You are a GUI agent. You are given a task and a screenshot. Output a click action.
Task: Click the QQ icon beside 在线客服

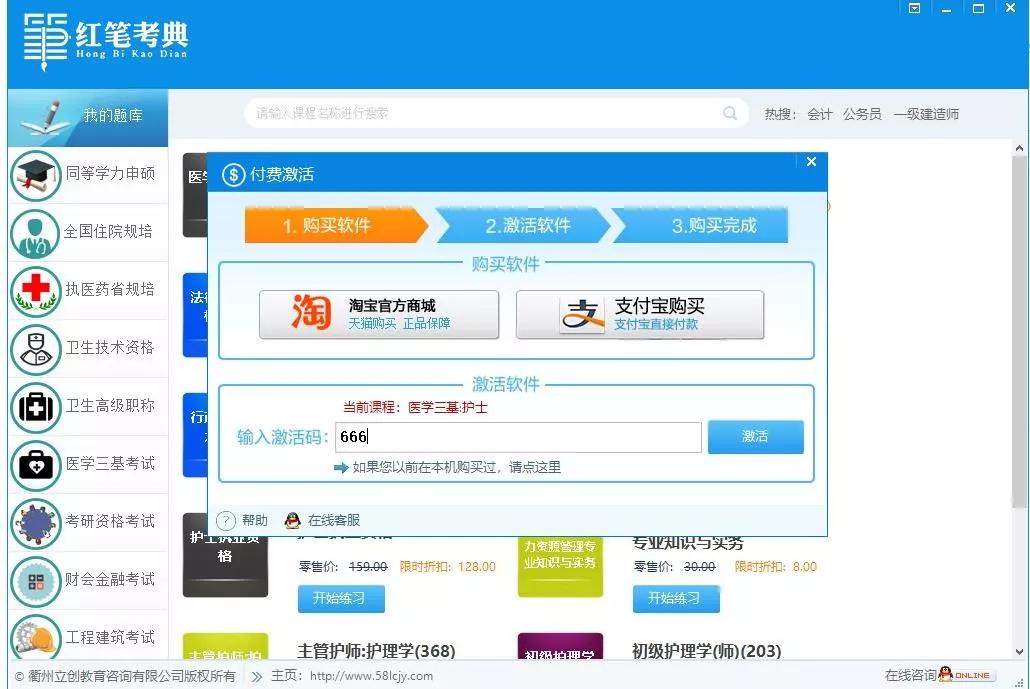click(x=291, y=519)
